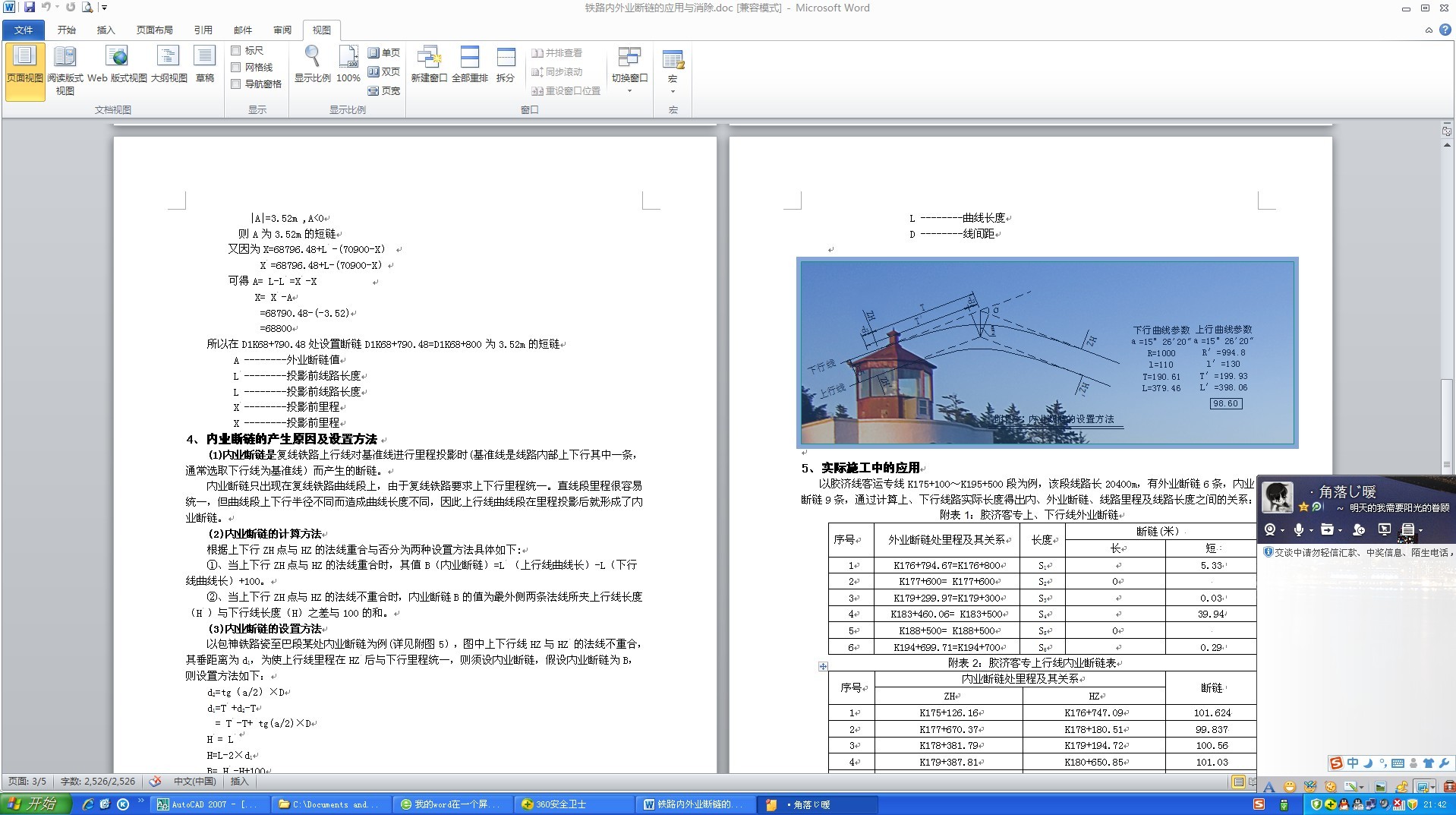The width and height of the screenshot is (1456, 815).
Task: Open the Review tab (审阅)
Action: [x=282, y=30]
